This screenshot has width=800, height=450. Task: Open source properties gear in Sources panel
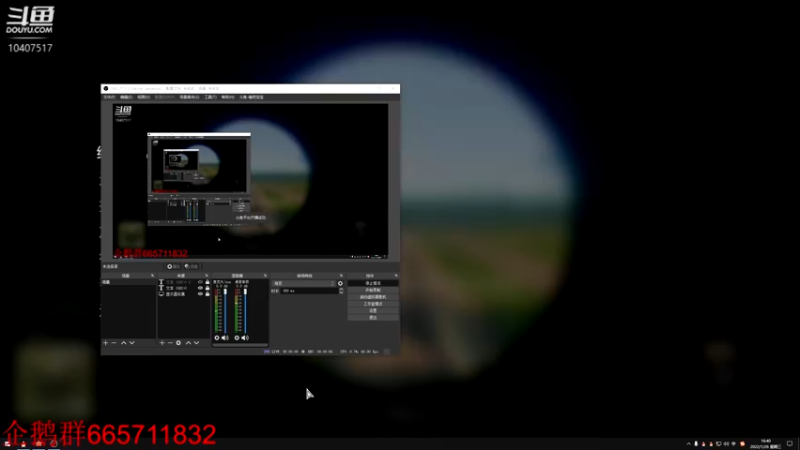pyautogui.click(x=178, y=343)
